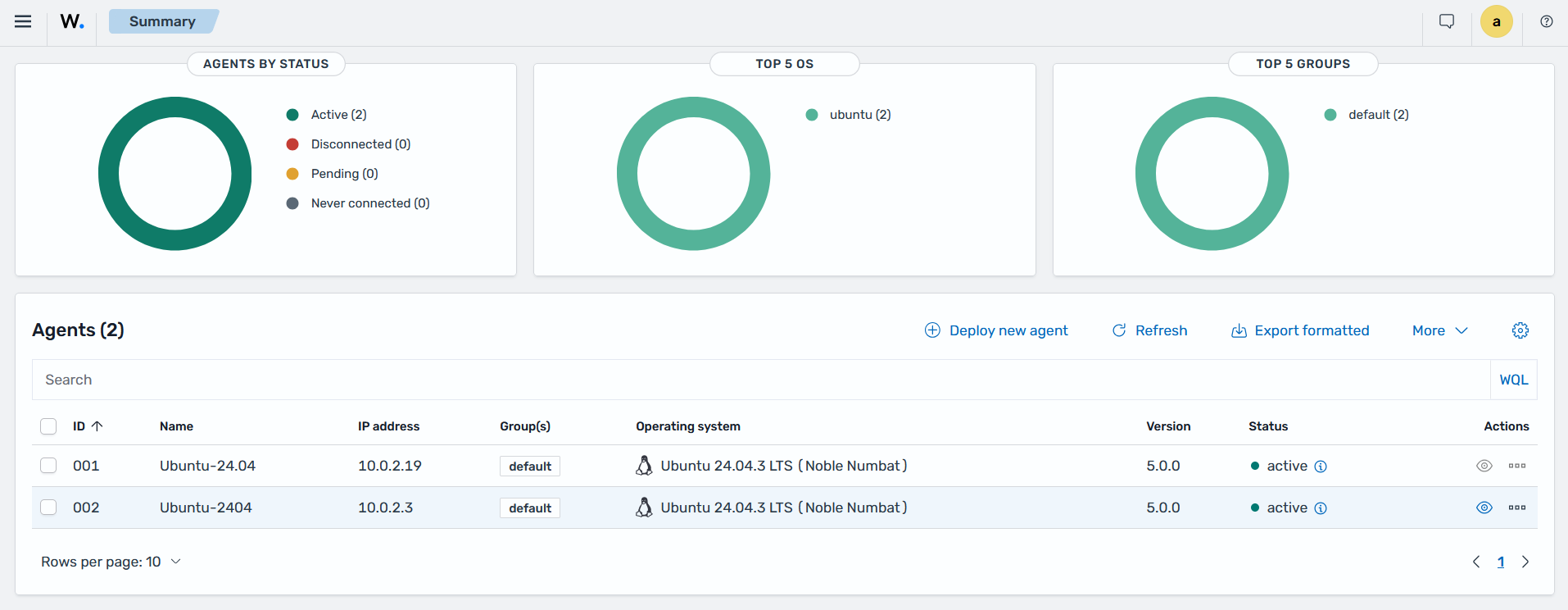The width and height of the screenshot is (1568, 610).
Task: Click the default group badge for agent 001
Action: tap(530, 467)
